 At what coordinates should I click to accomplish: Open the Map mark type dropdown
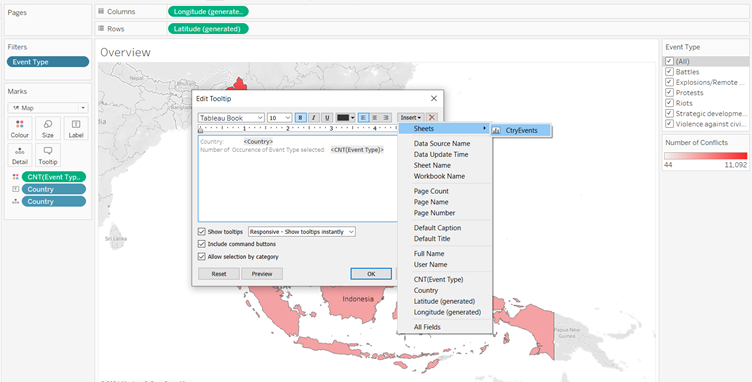(48, 108)
